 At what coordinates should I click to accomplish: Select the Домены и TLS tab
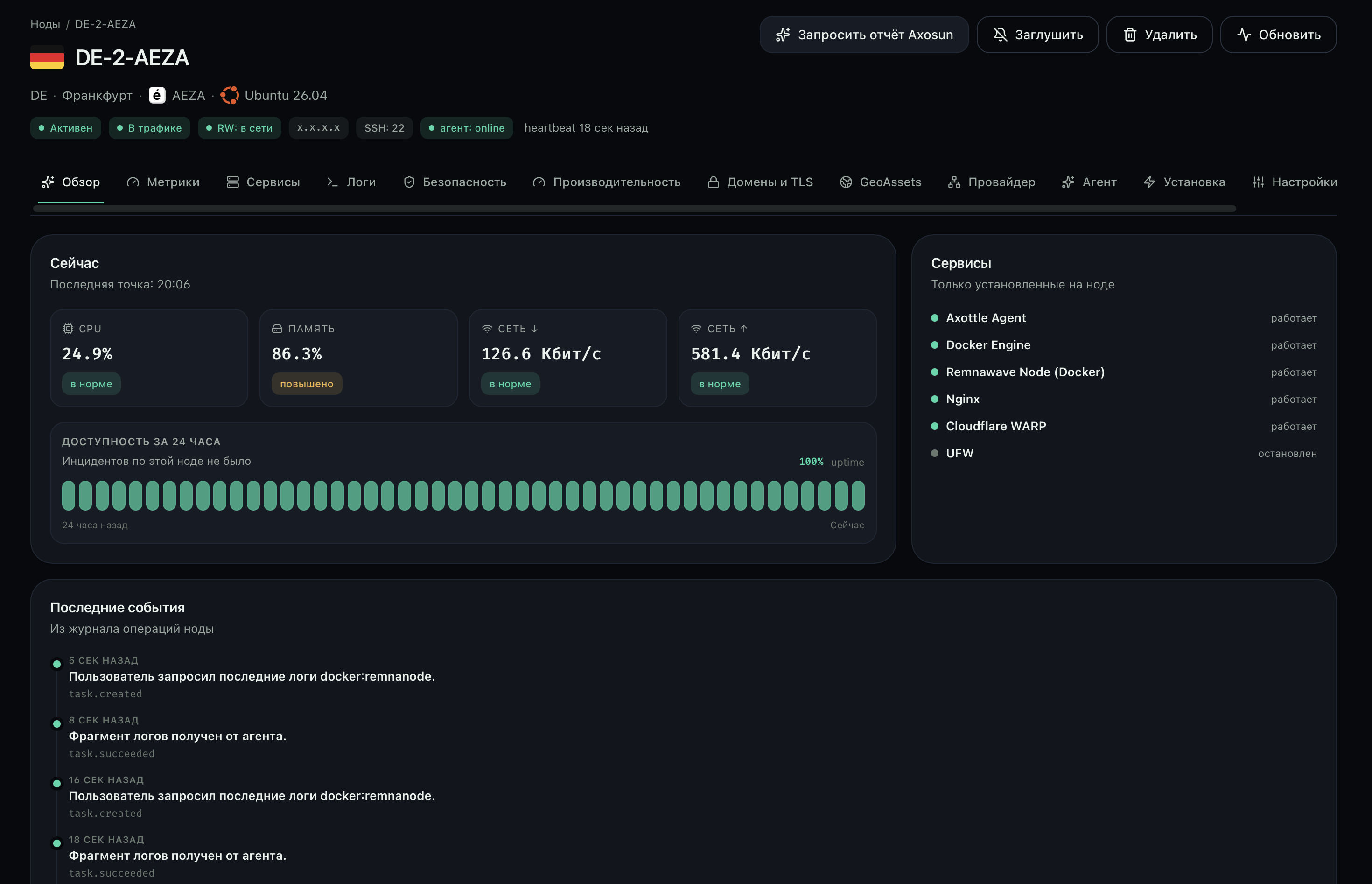760,182
